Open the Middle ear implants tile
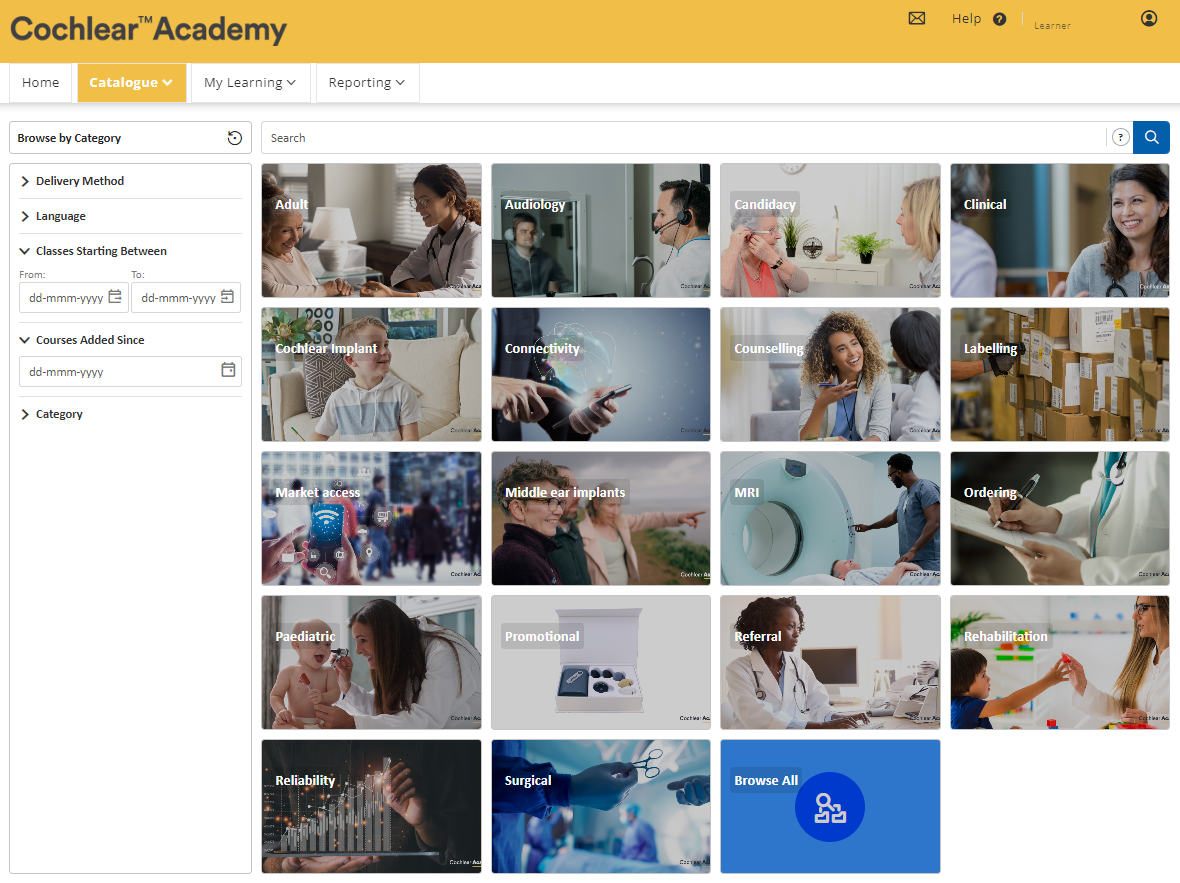 pos(601,519)
